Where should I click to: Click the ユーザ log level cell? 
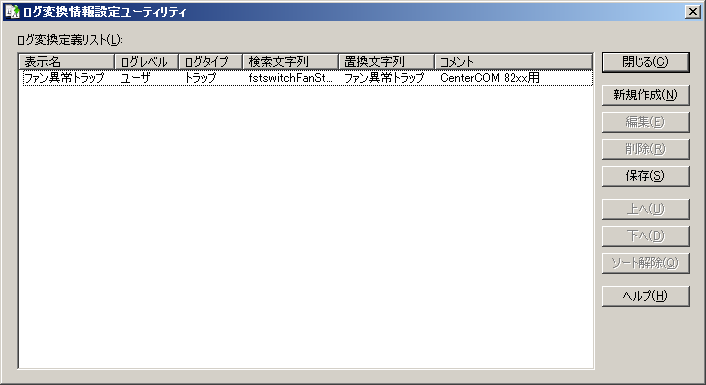point(136,78)
